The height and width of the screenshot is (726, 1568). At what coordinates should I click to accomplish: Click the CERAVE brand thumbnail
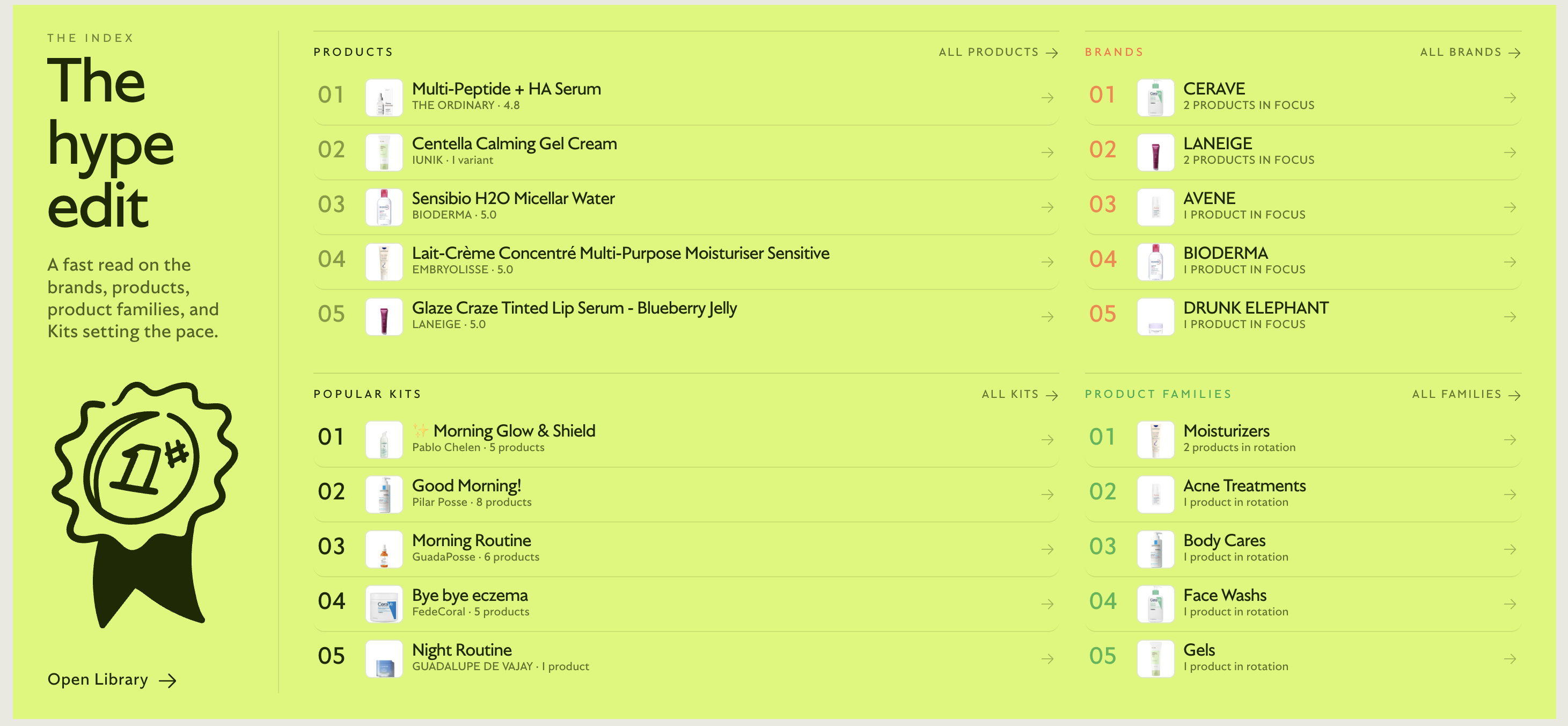1155,97
